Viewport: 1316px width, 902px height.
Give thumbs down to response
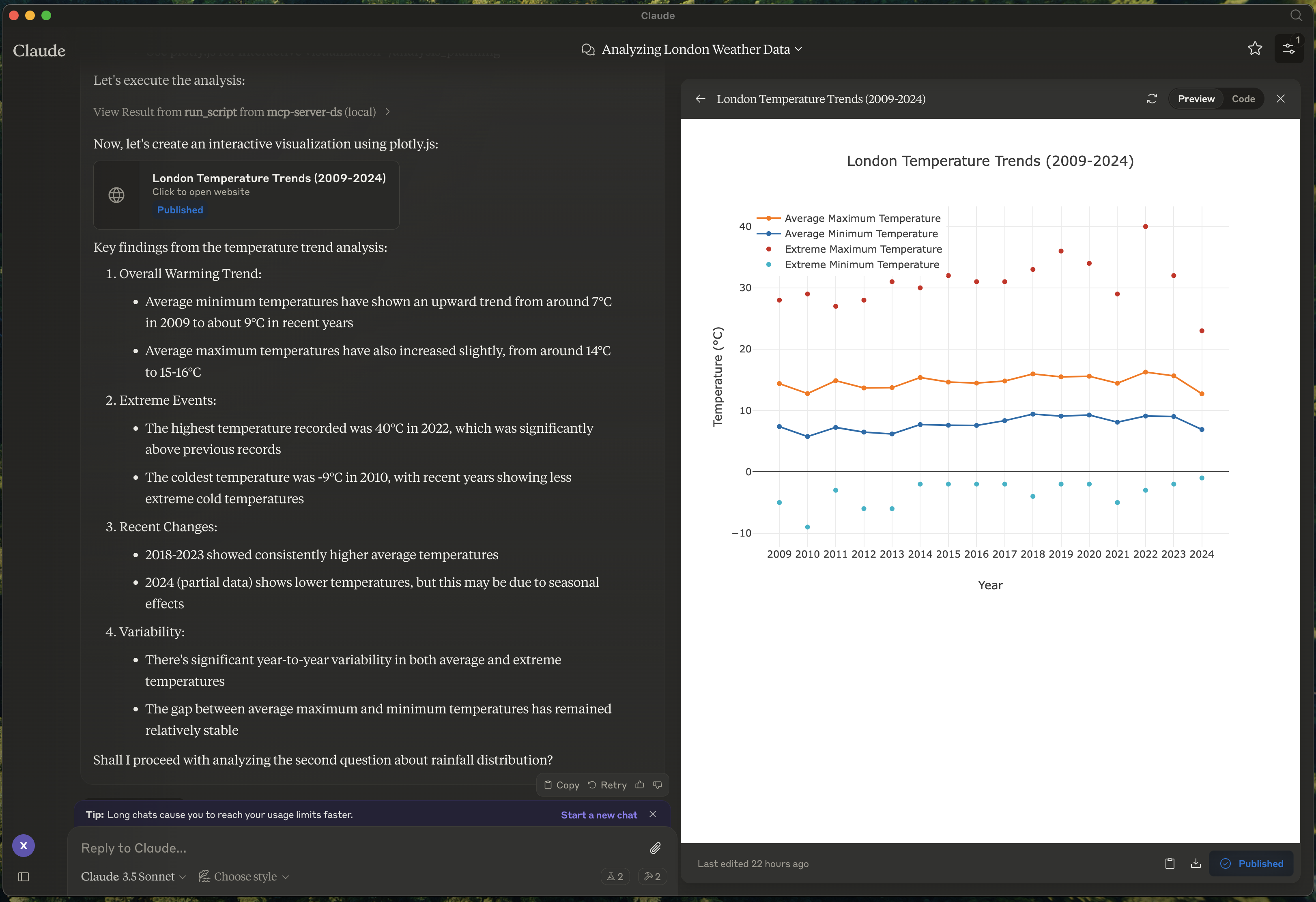point(658,785)
